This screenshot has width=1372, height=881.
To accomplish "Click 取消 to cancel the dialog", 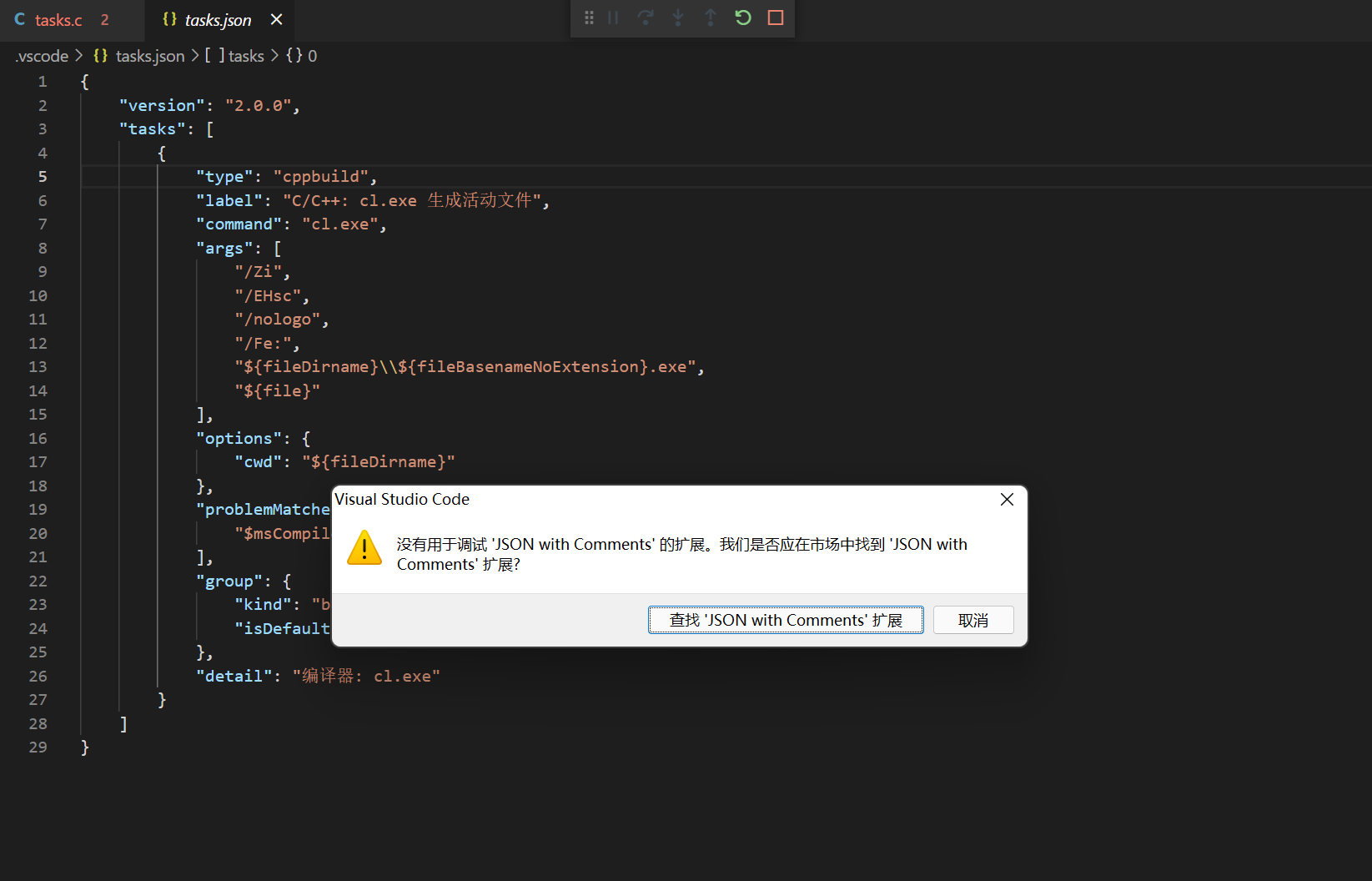I will tap(973, 620).
